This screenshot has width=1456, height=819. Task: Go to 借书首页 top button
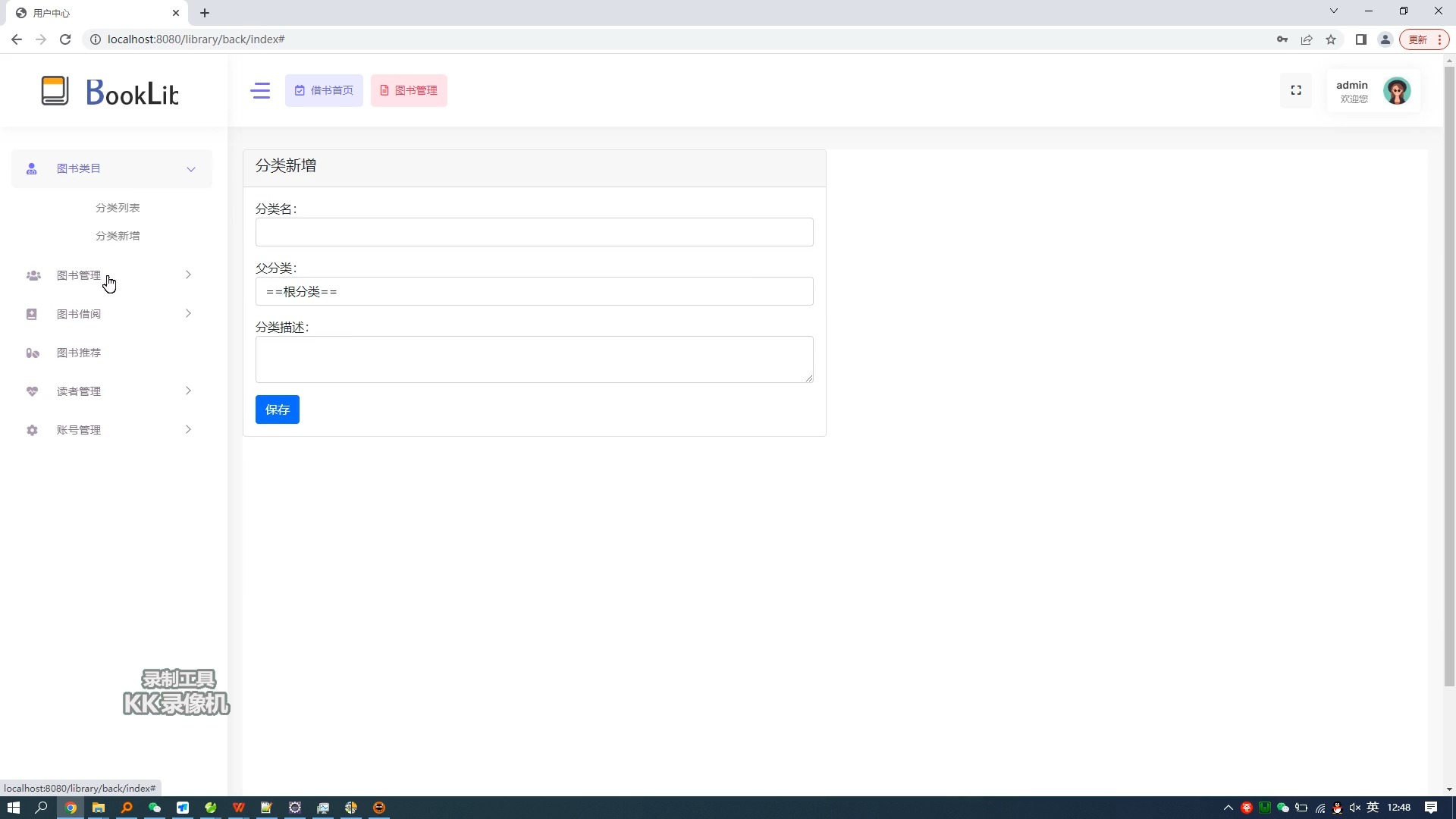tap(324, 91)
